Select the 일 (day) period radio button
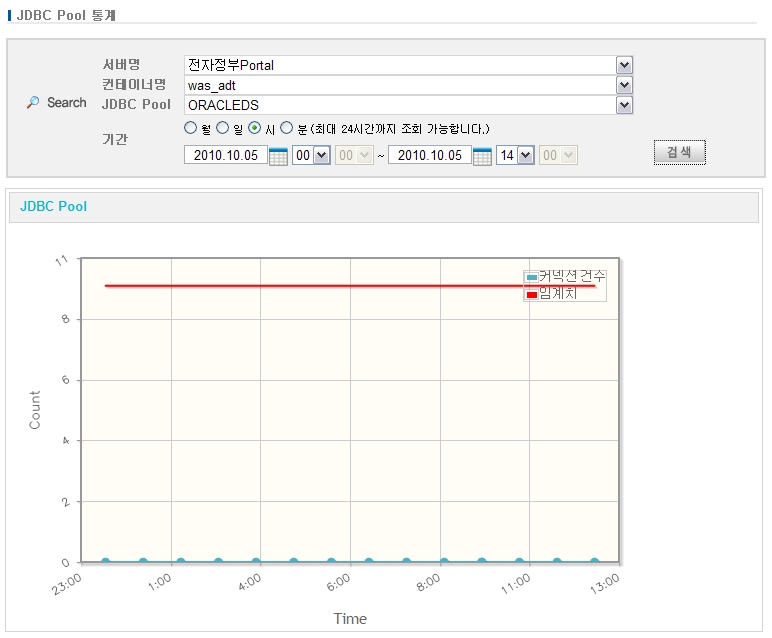Viewport: 772px width, 638px height. tap(223, 128)
